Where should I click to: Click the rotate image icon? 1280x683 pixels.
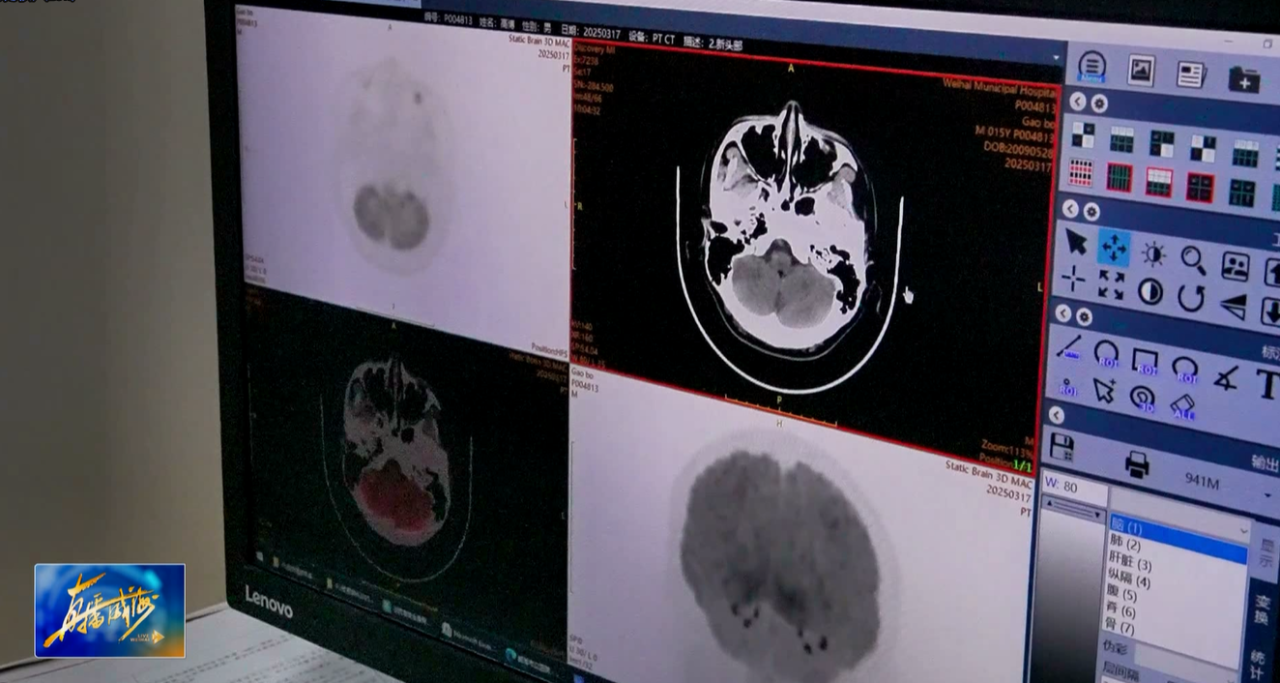tap(1191, 298)
